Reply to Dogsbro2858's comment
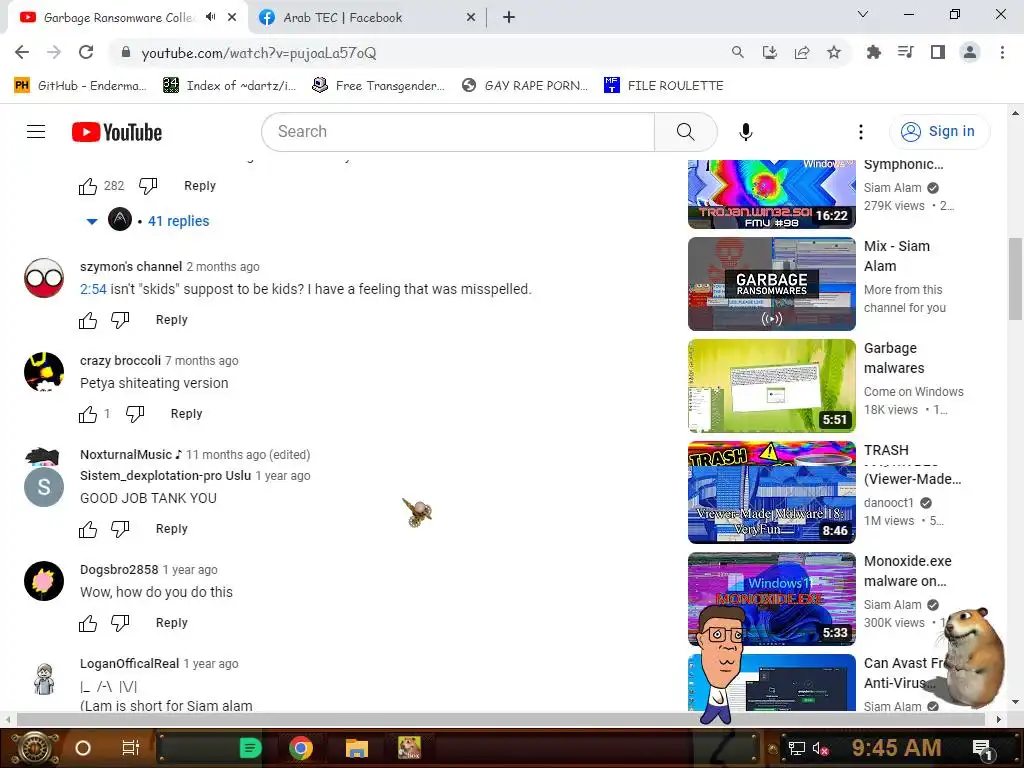This screenshot has height=768, width=1024. (172, 623)
